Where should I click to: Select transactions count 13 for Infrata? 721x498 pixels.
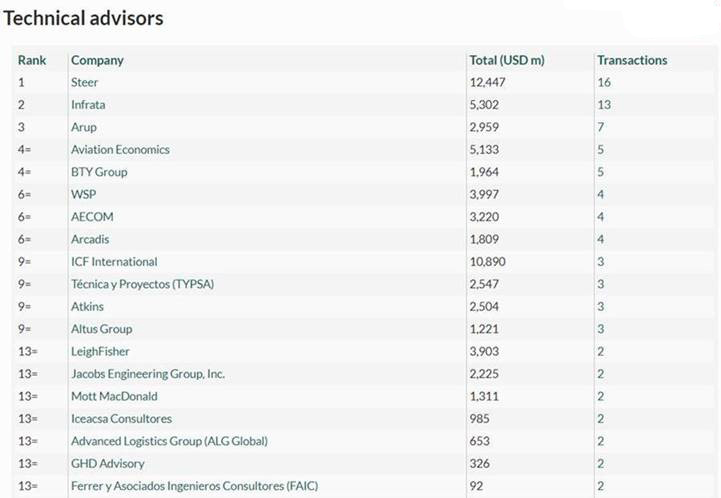(604, 105)
